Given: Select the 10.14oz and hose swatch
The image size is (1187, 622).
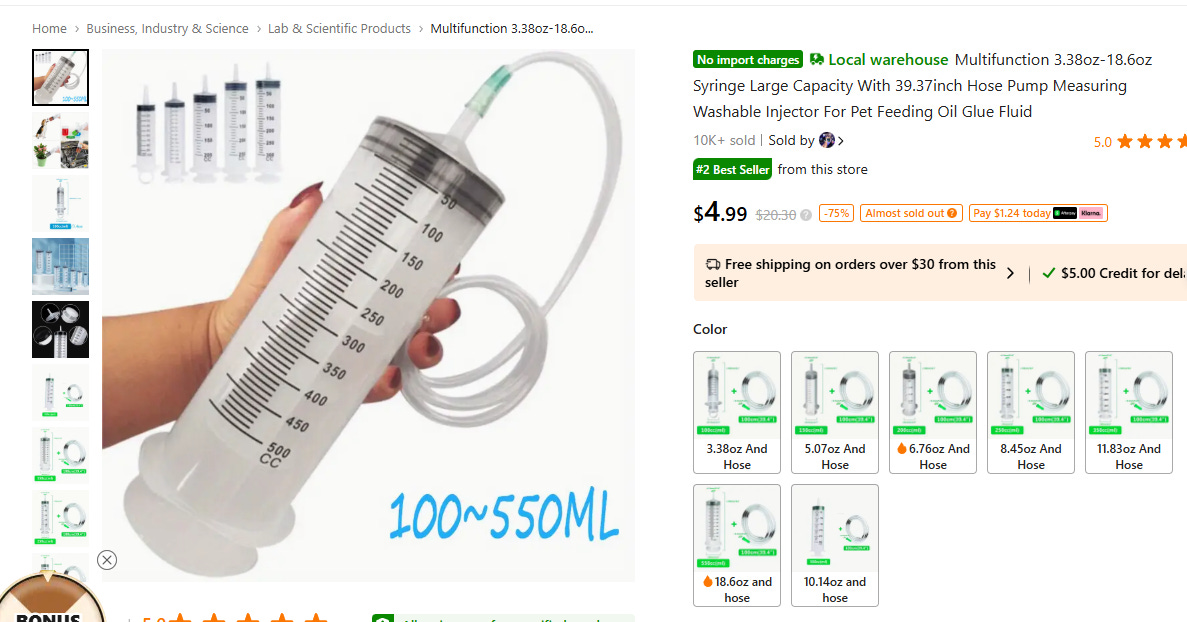Looking at the screenshot, I should (x=835, y=546).
